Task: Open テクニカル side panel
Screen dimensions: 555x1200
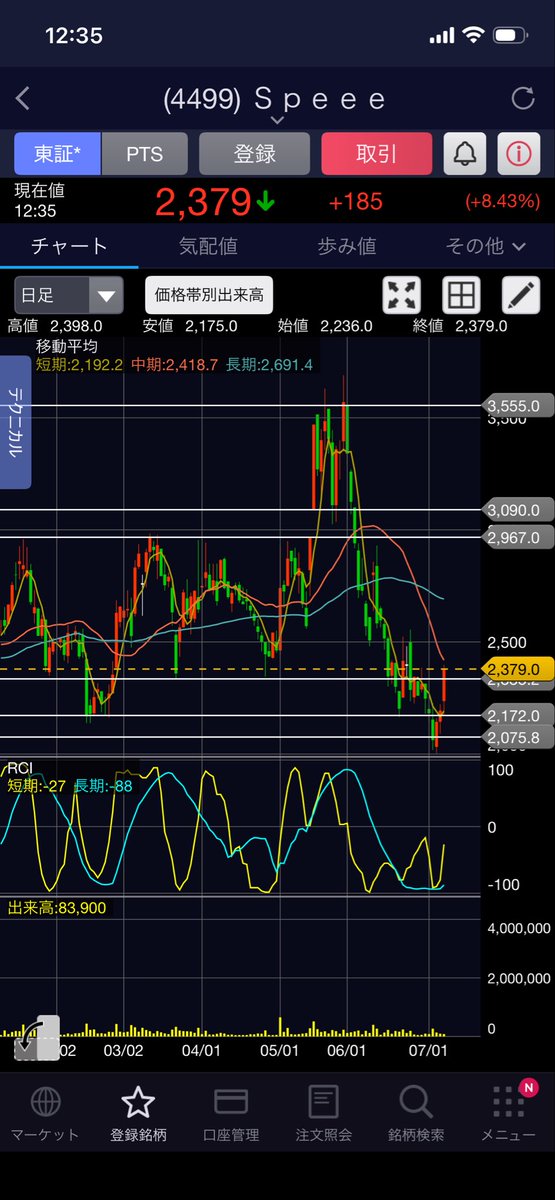Action: coord(15,423)
